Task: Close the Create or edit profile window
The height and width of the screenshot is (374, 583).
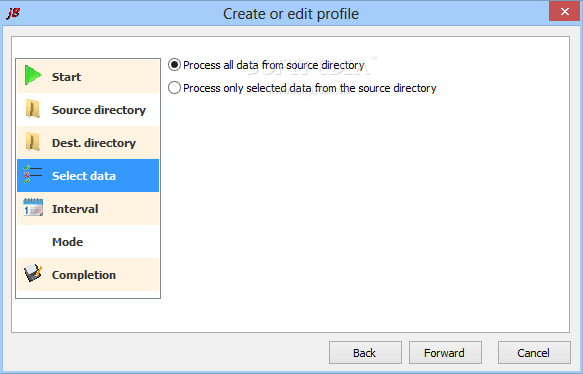Action: point(564,12)
